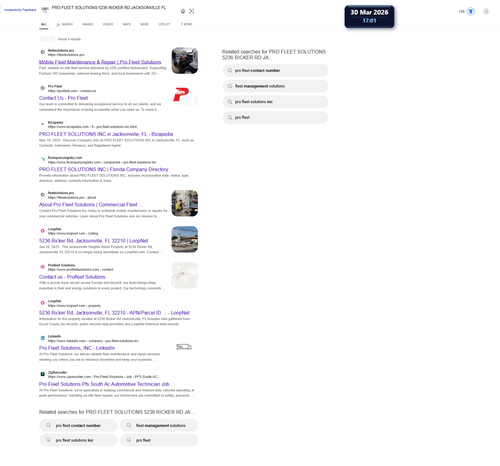Click sidebar related search pro fleet contact number
Screen dimensions: 500x466
point(275,70)
